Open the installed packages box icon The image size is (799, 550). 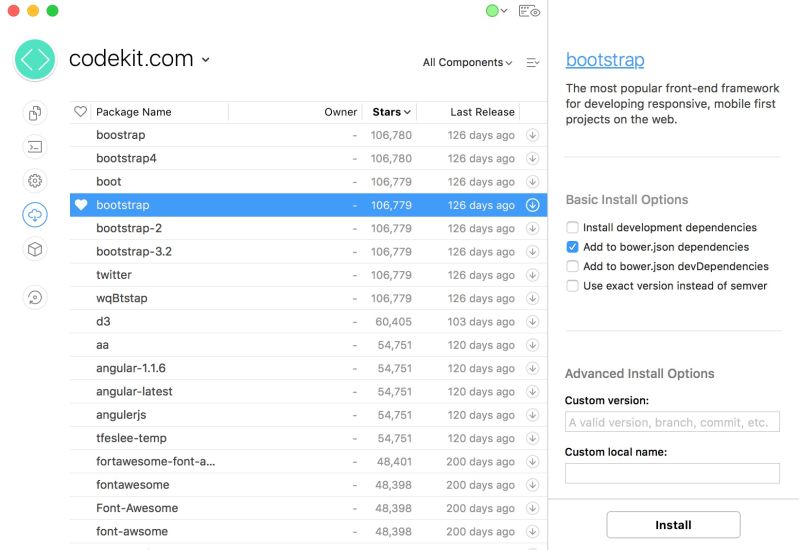[x=35, y=249]
